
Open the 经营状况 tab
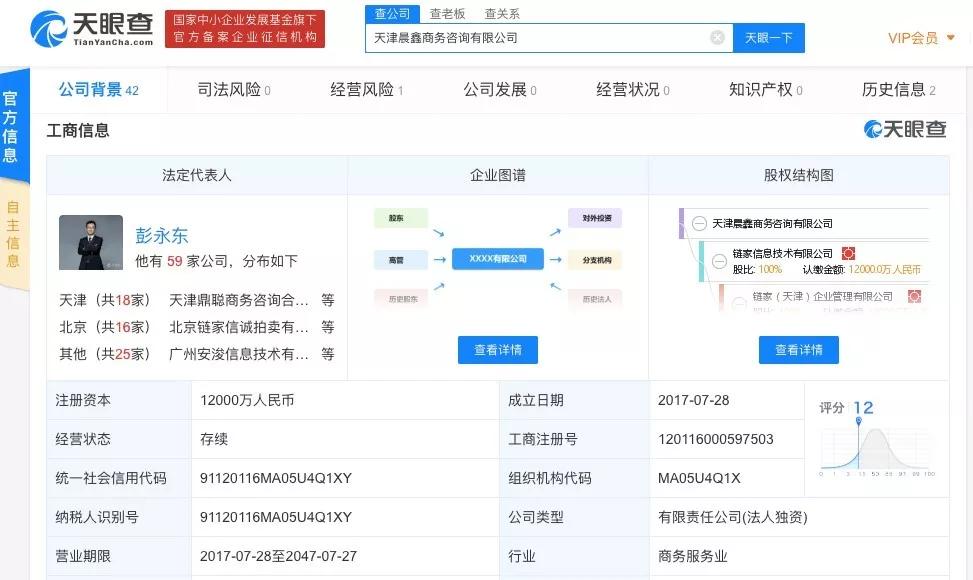[x=632, y=90]
